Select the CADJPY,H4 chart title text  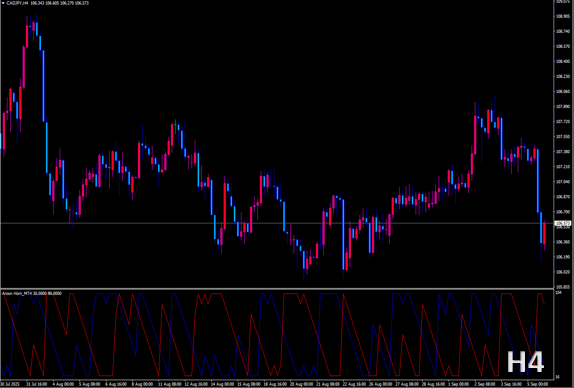click(17, 3)
